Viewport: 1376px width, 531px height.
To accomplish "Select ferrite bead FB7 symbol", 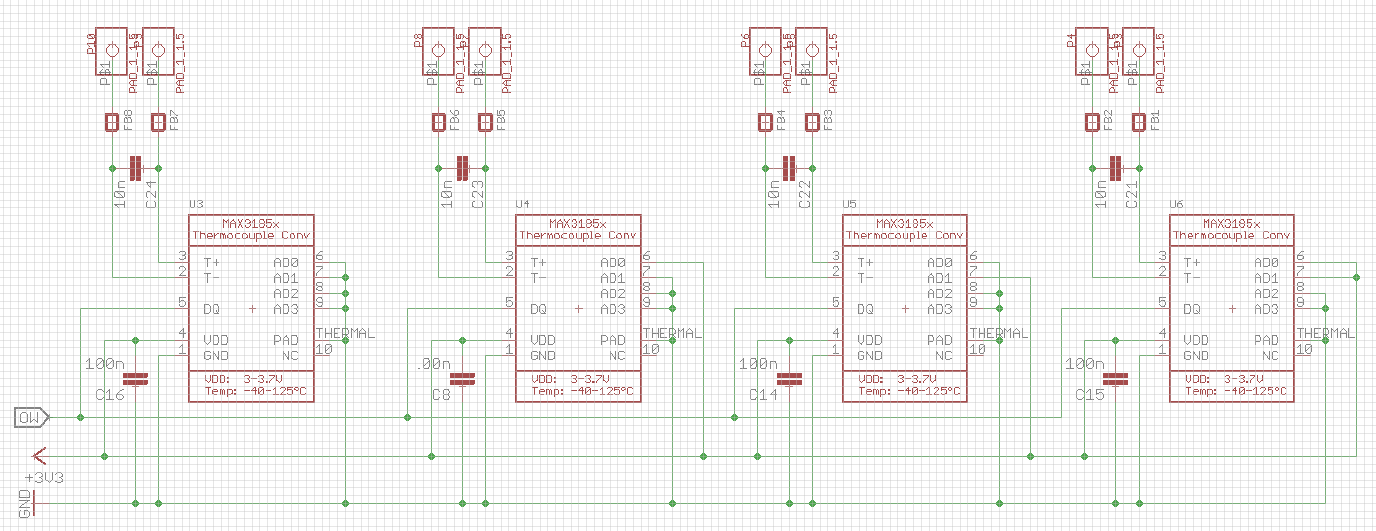I will pos(157,122).
